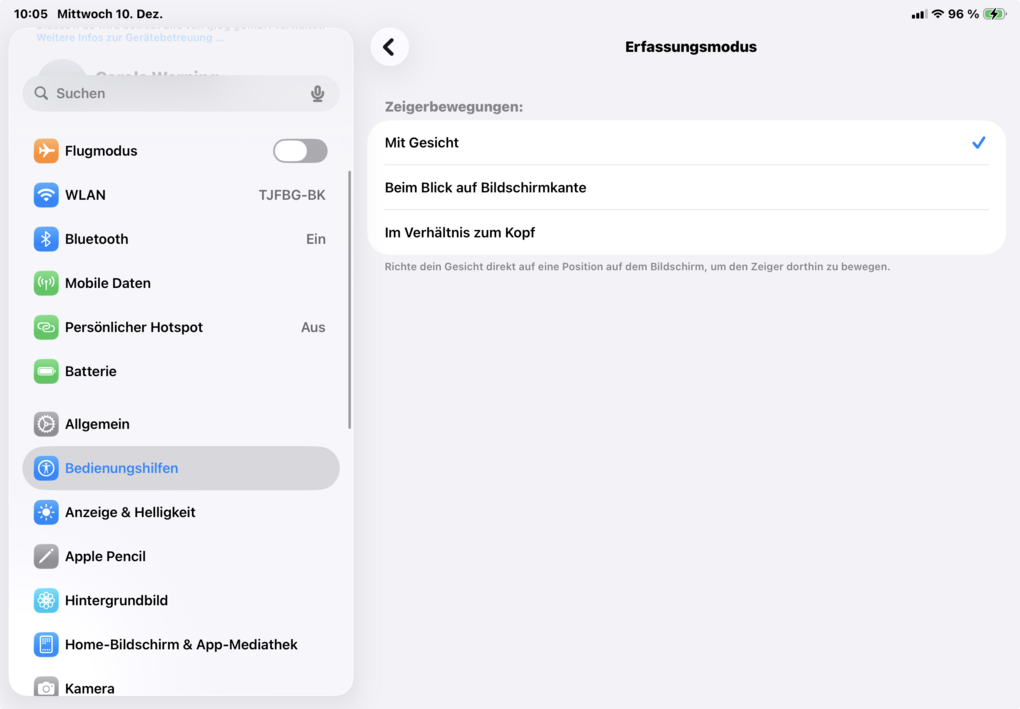Open the Hintergrundbild settings
Screen dimensions: 1020x709
(116, 601)
